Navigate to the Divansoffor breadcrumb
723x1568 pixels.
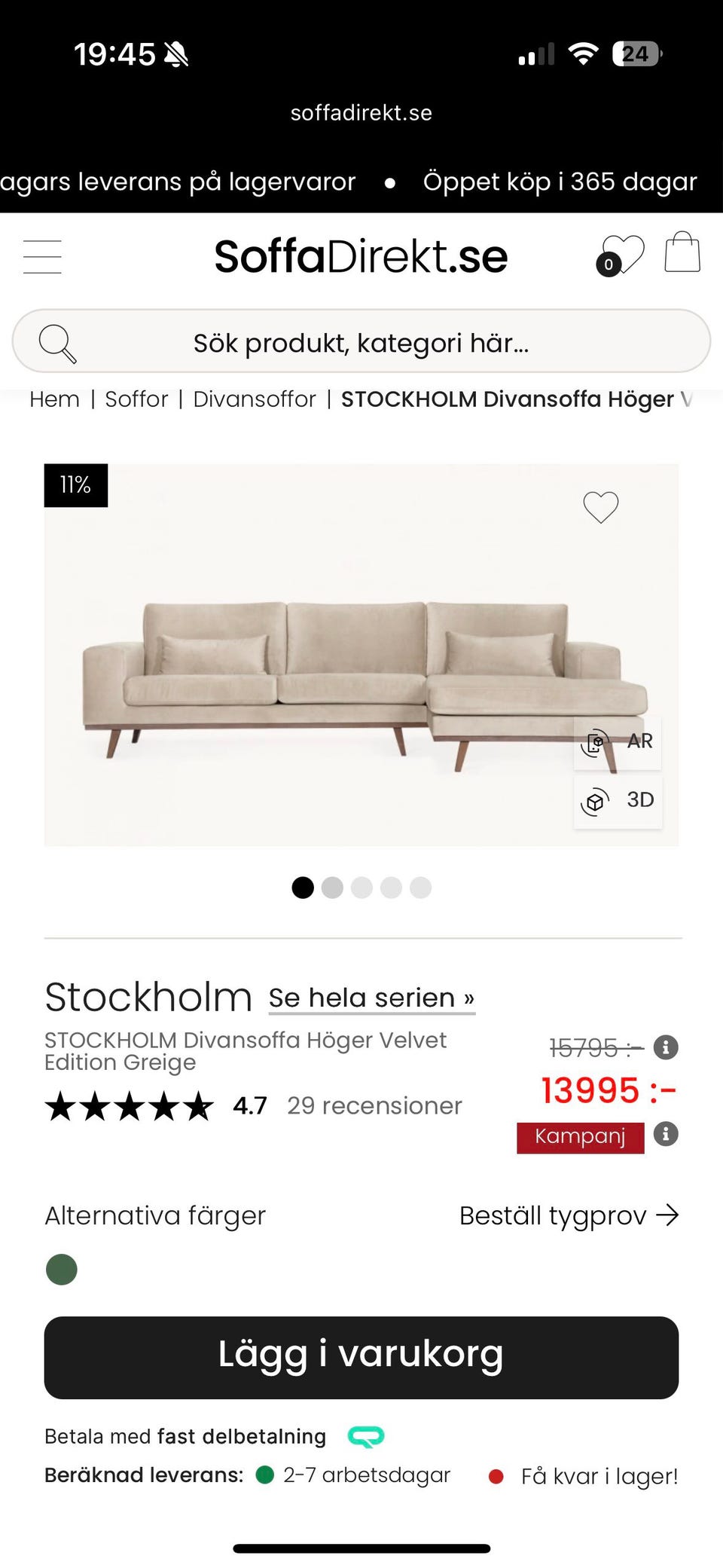pos(255,399)
